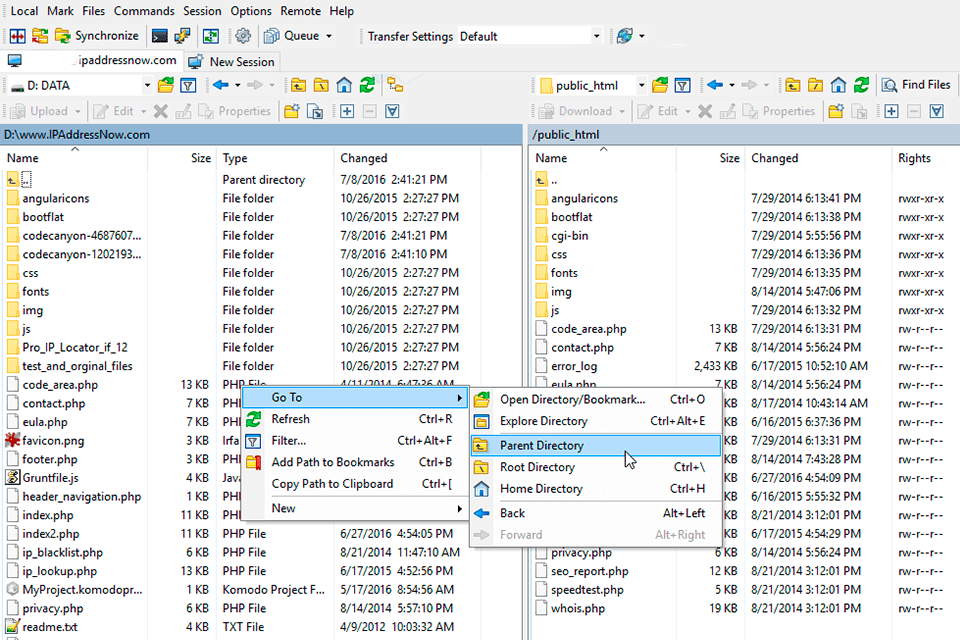This screenshot has width=960, height=640.
Task: Click remote Create Directory folder icon
Action: [836, 111]
